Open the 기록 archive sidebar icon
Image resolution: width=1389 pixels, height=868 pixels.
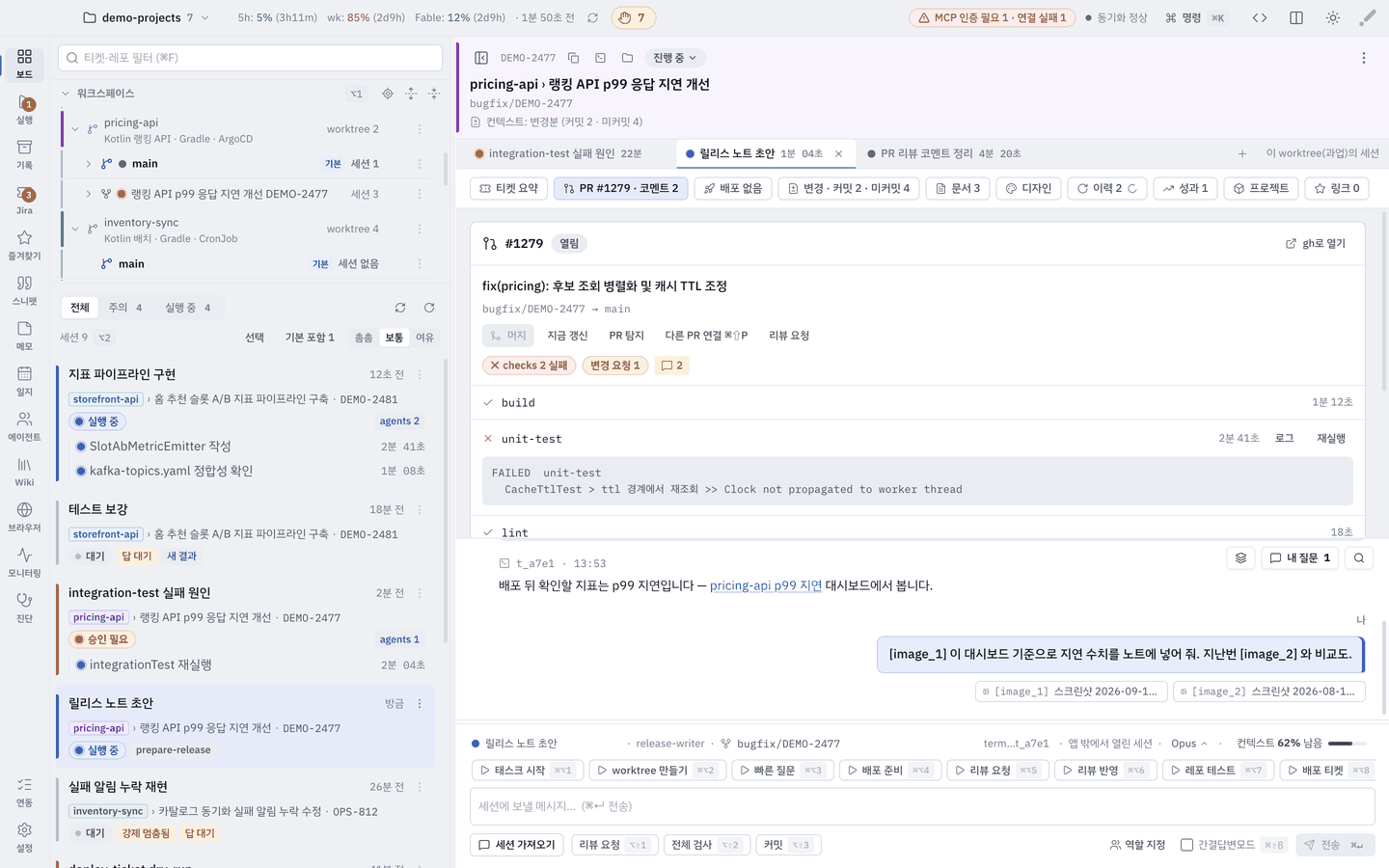click(24, 154)
